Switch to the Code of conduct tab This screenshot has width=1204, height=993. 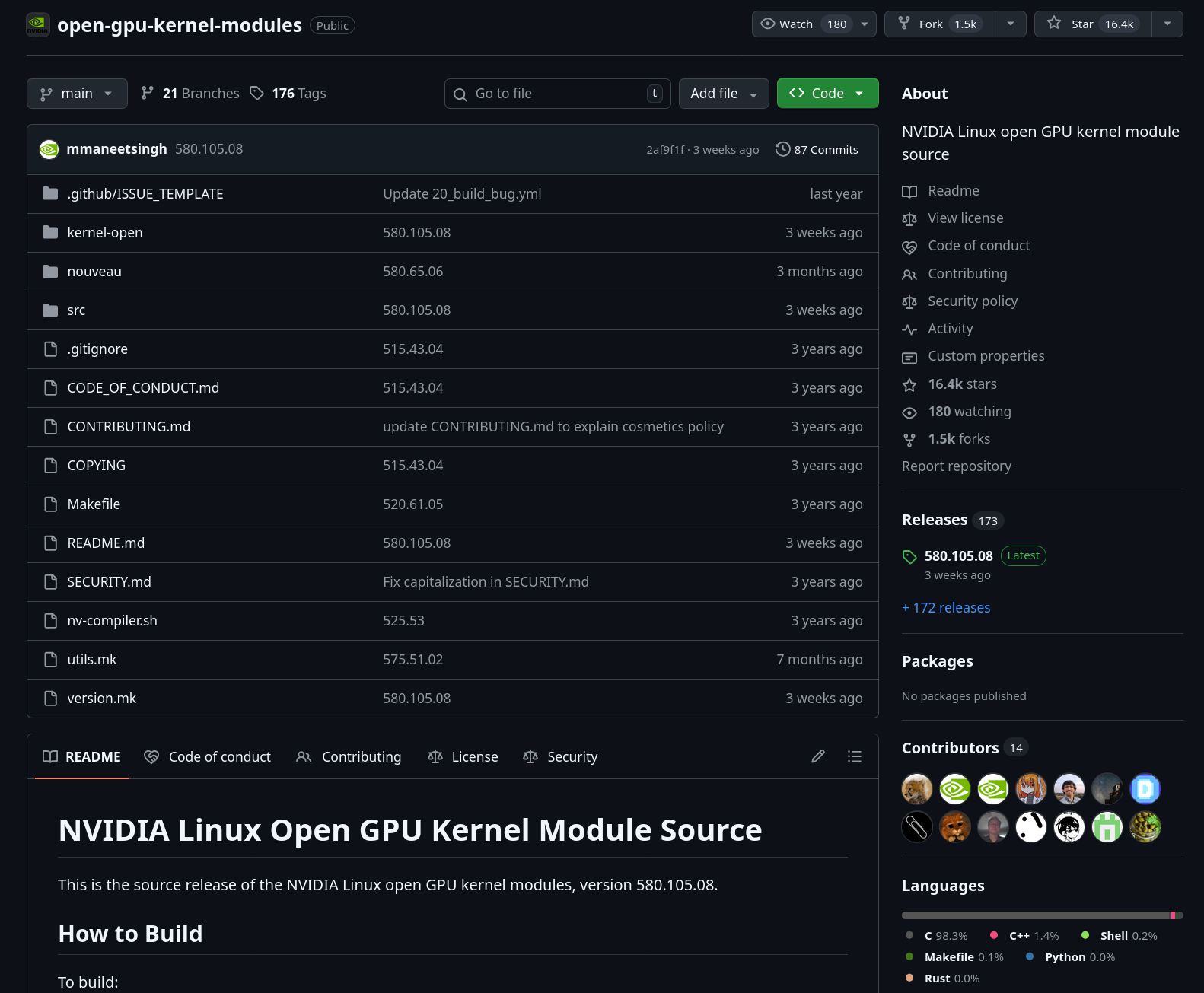[x=208, y=756]
